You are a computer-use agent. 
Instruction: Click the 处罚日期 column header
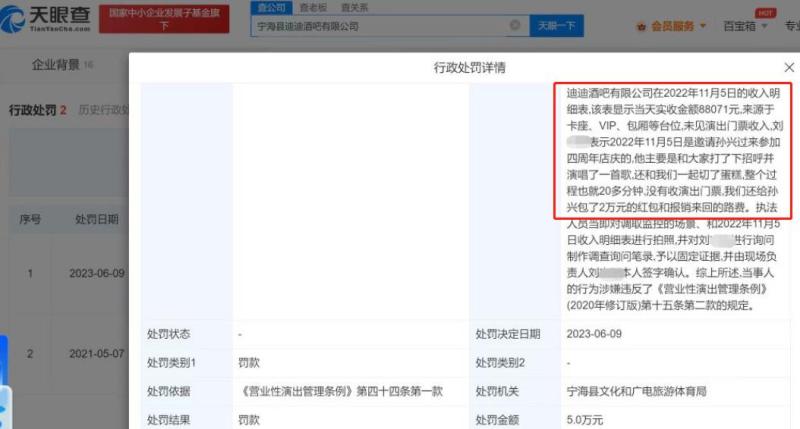coord(97,219)
